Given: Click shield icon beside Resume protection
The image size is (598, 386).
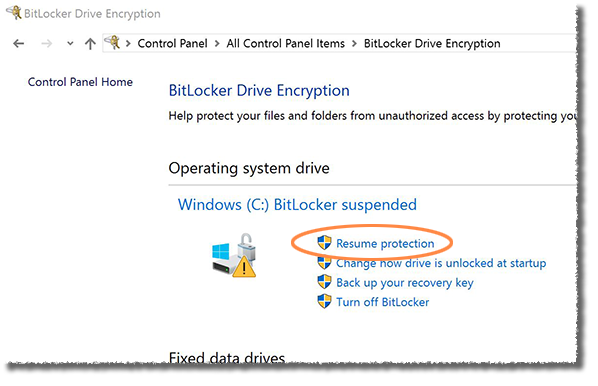Looking at the screenshot, I should point(325,243).
